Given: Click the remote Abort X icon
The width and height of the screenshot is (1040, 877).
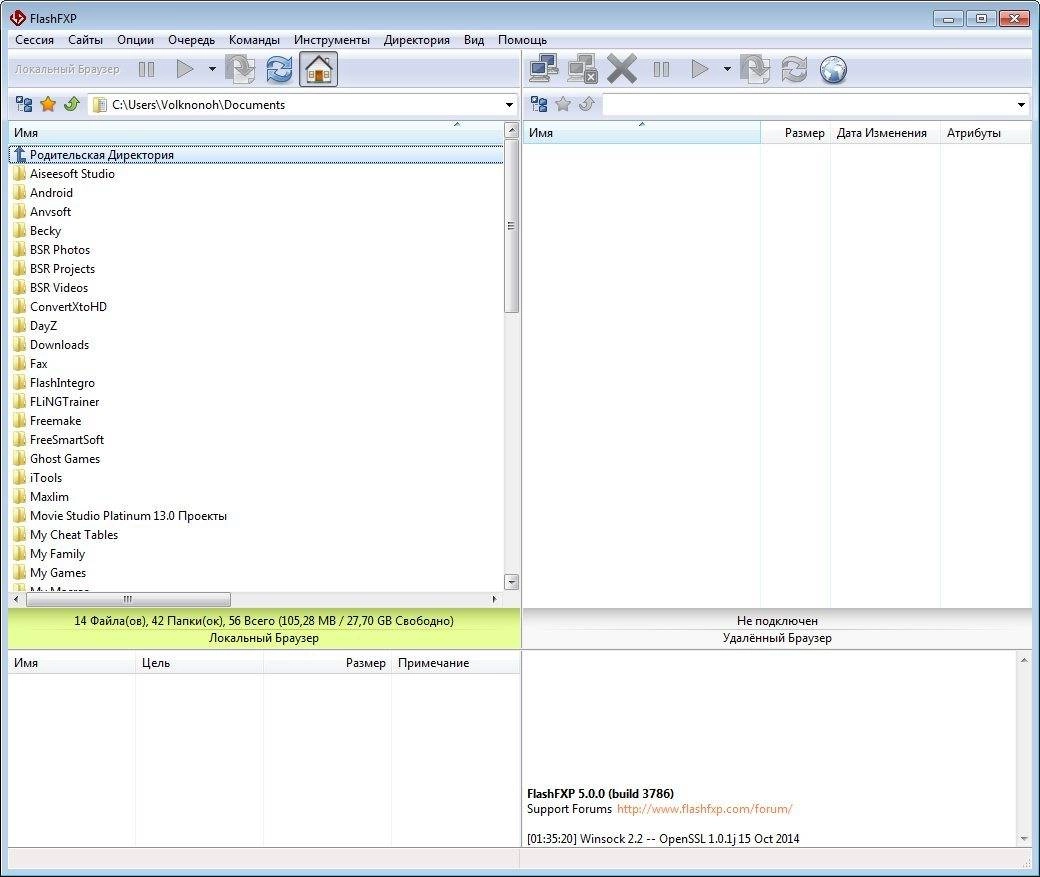Looking at the screenshot, I should pos(621,68).
